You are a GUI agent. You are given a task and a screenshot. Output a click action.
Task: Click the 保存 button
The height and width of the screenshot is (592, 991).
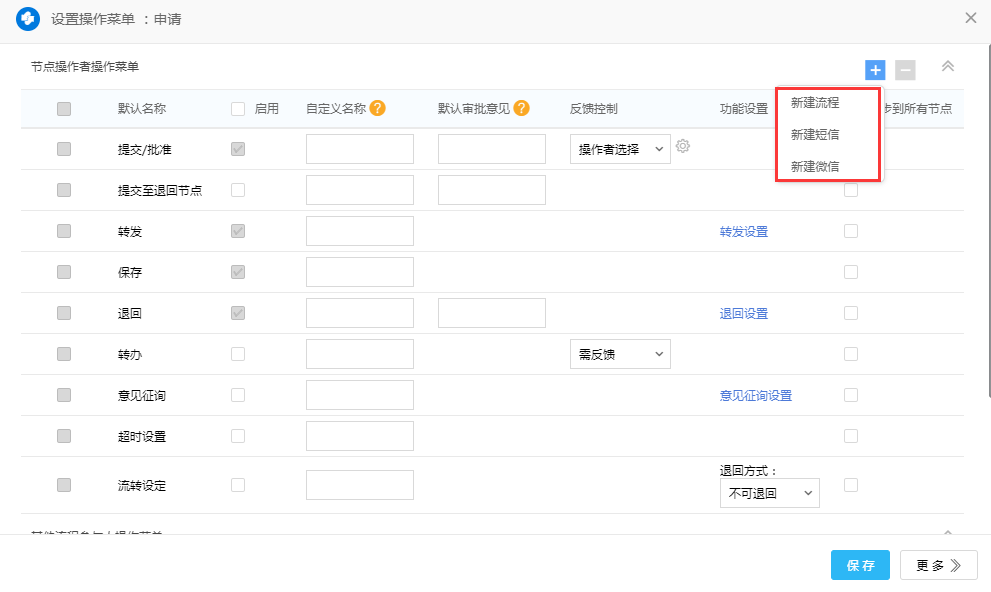[x=860, y=565]
